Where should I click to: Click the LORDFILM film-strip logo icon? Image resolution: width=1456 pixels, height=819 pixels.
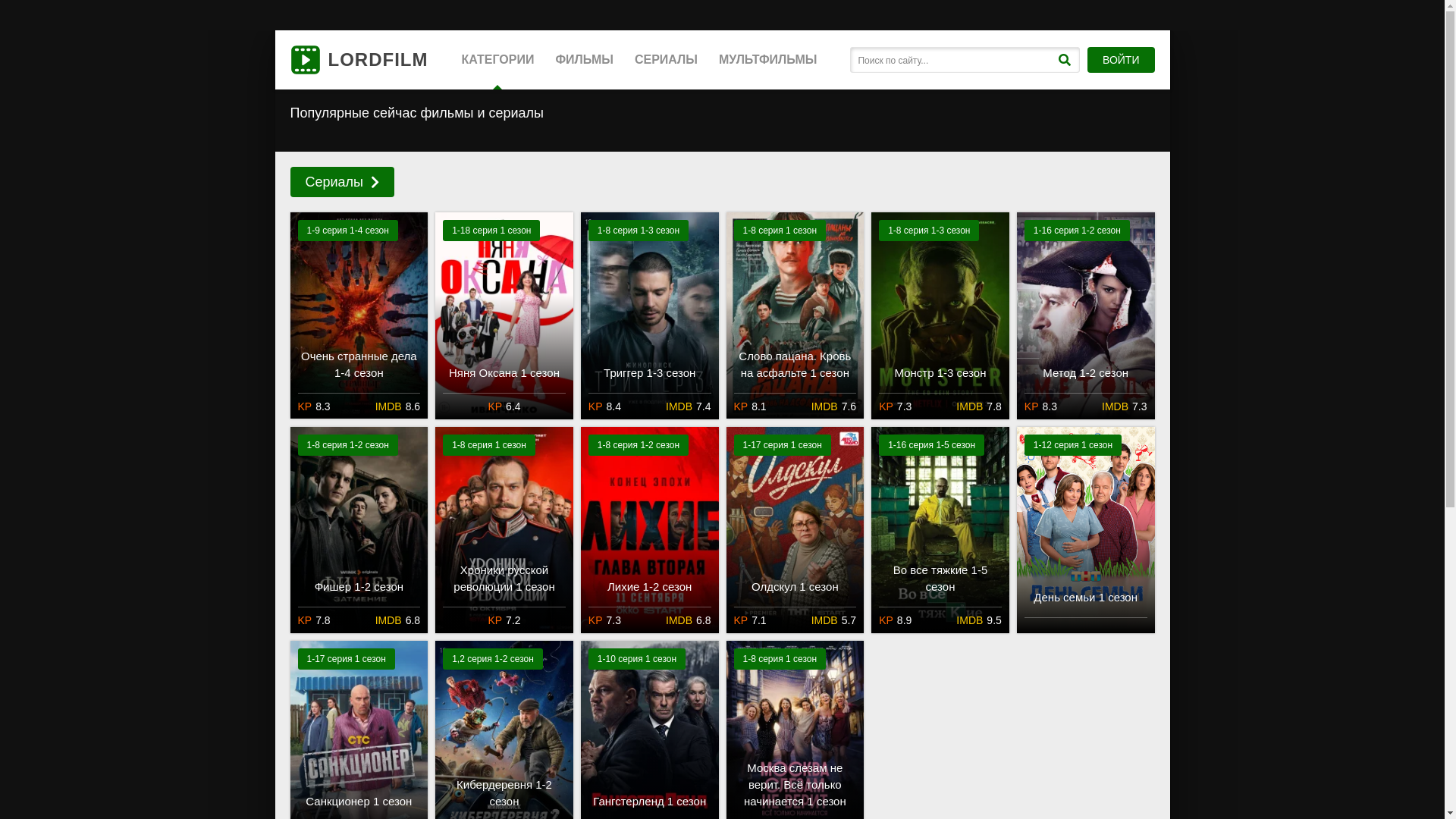tap(305, 60)
